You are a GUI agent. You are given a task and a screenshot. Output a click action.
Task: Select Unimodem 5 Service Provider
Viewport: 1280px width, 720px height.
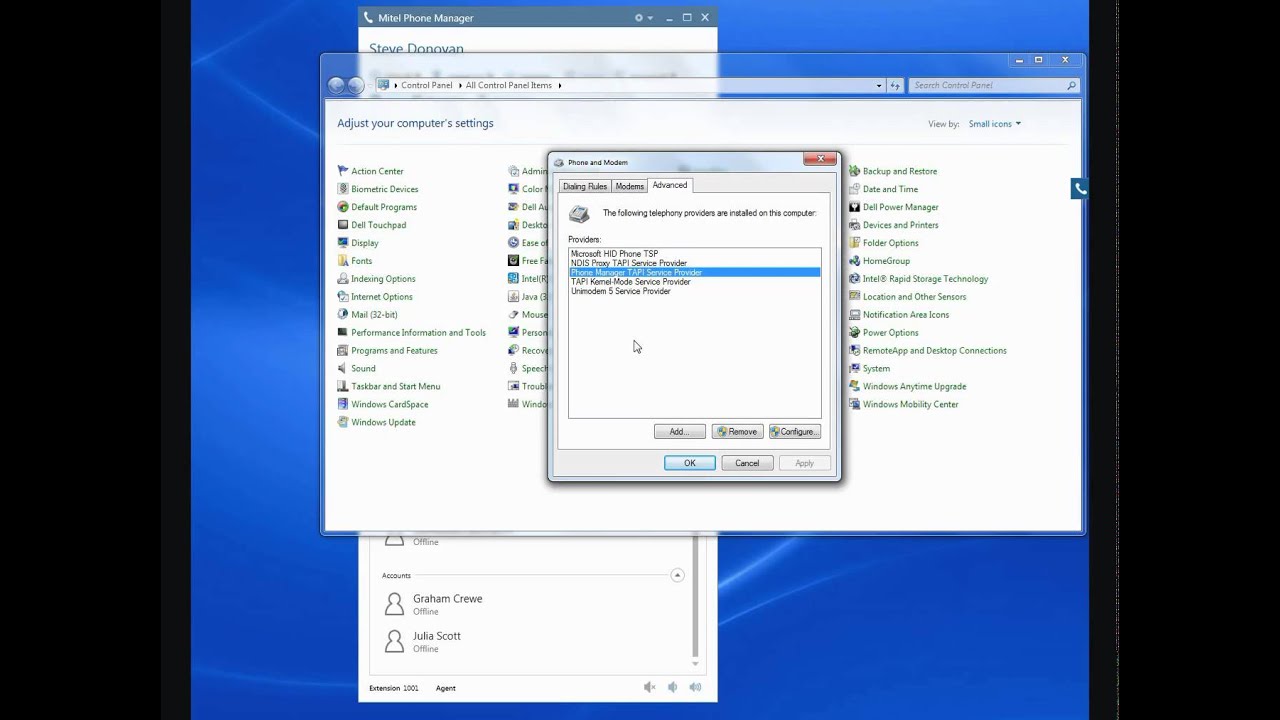(x=695, y=291)
